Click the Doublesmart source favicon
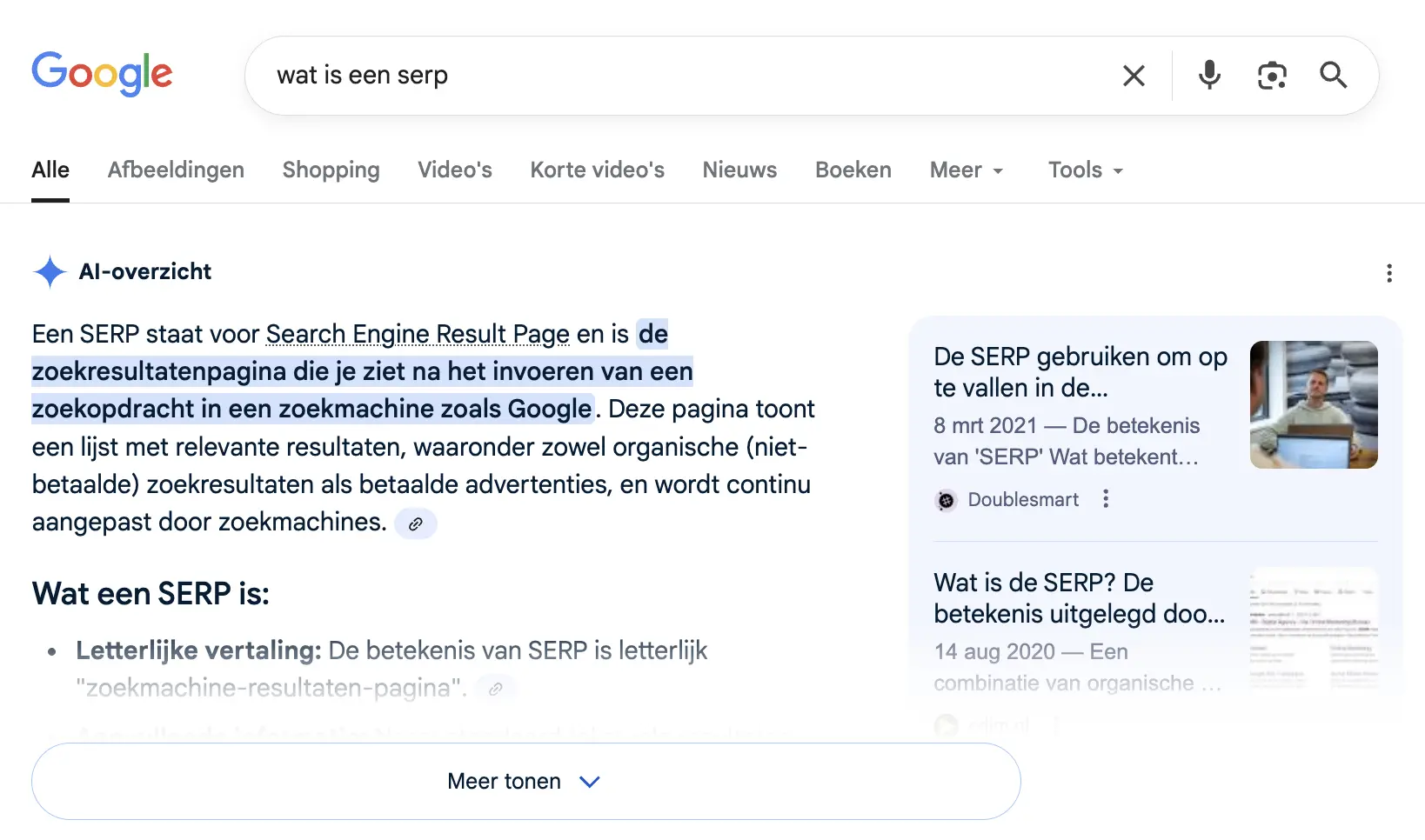 (x=946, y=500)
